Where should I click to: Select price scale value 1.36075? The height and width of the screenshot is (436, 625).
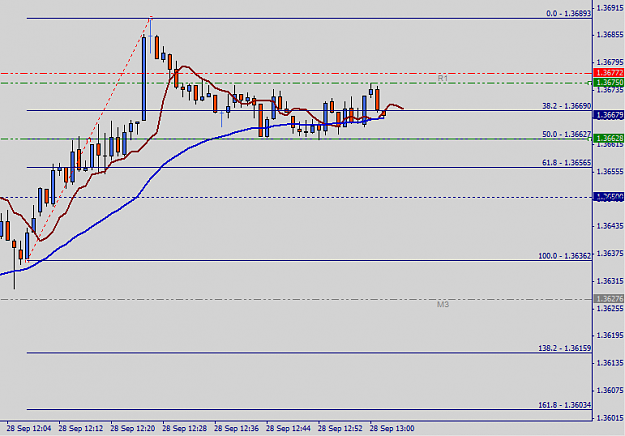pyautogui.click(x=610, y=390)
